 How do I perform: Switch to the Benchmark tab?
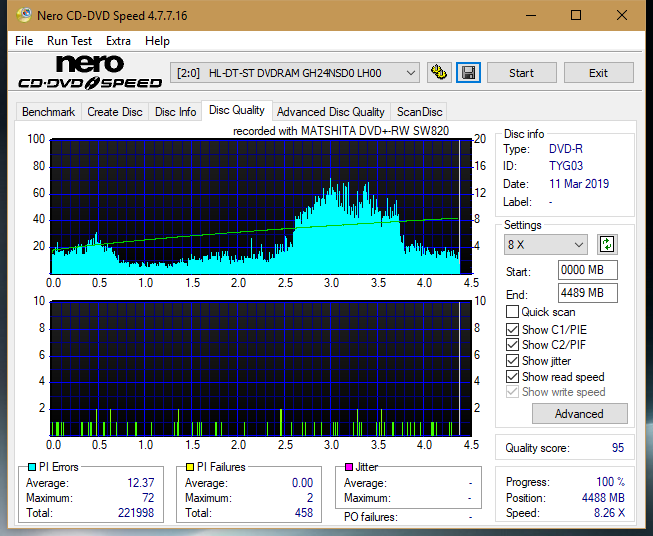[48, 112]
